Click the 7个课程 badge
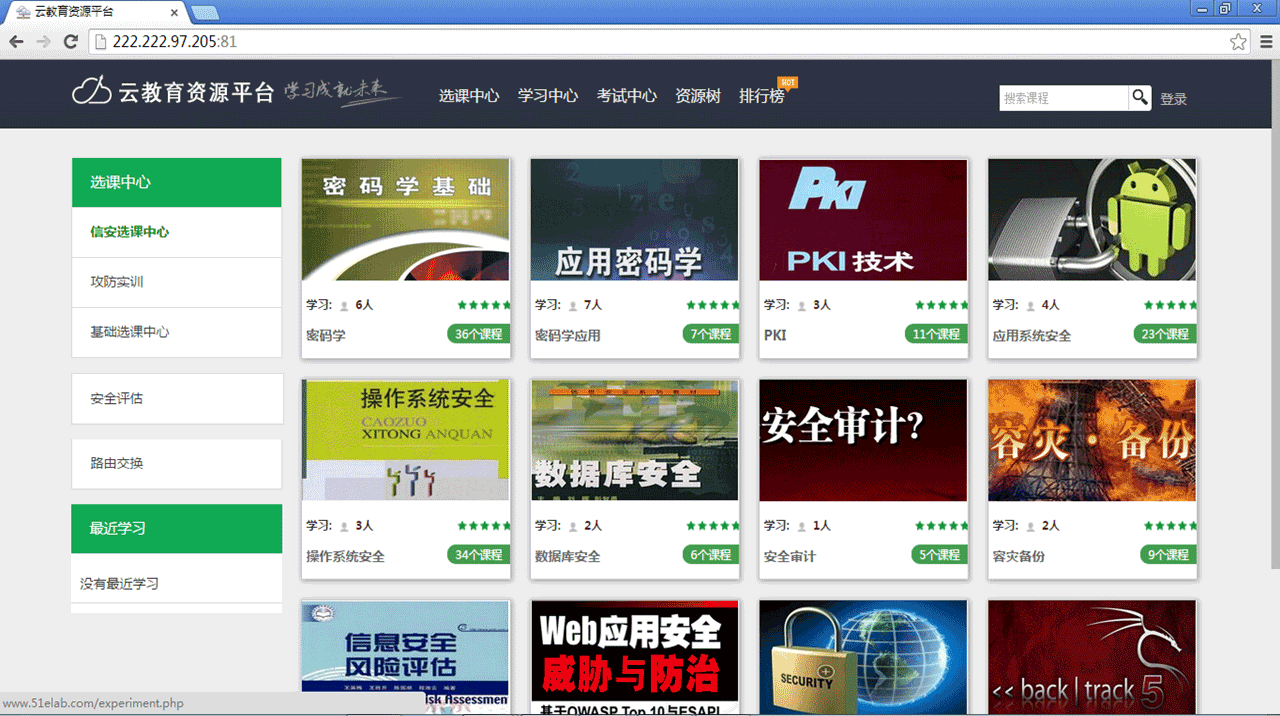Viewport: 1280px width, 716px height. [x=711, y=334]
